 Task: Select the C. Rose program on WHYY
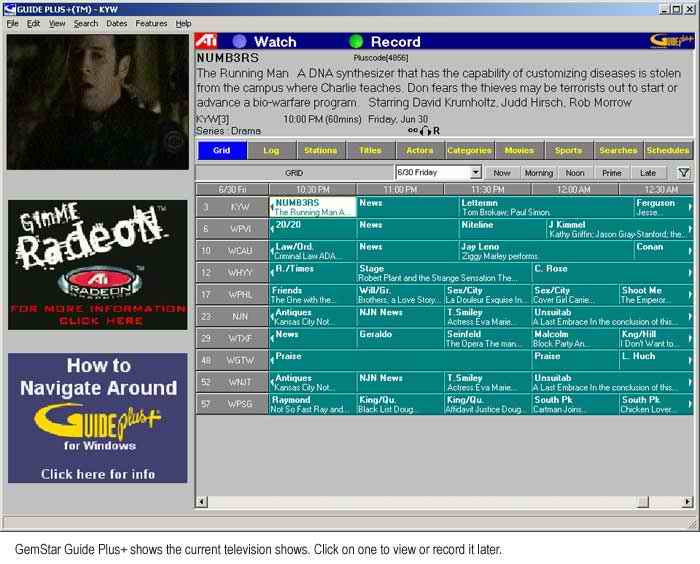612,273
